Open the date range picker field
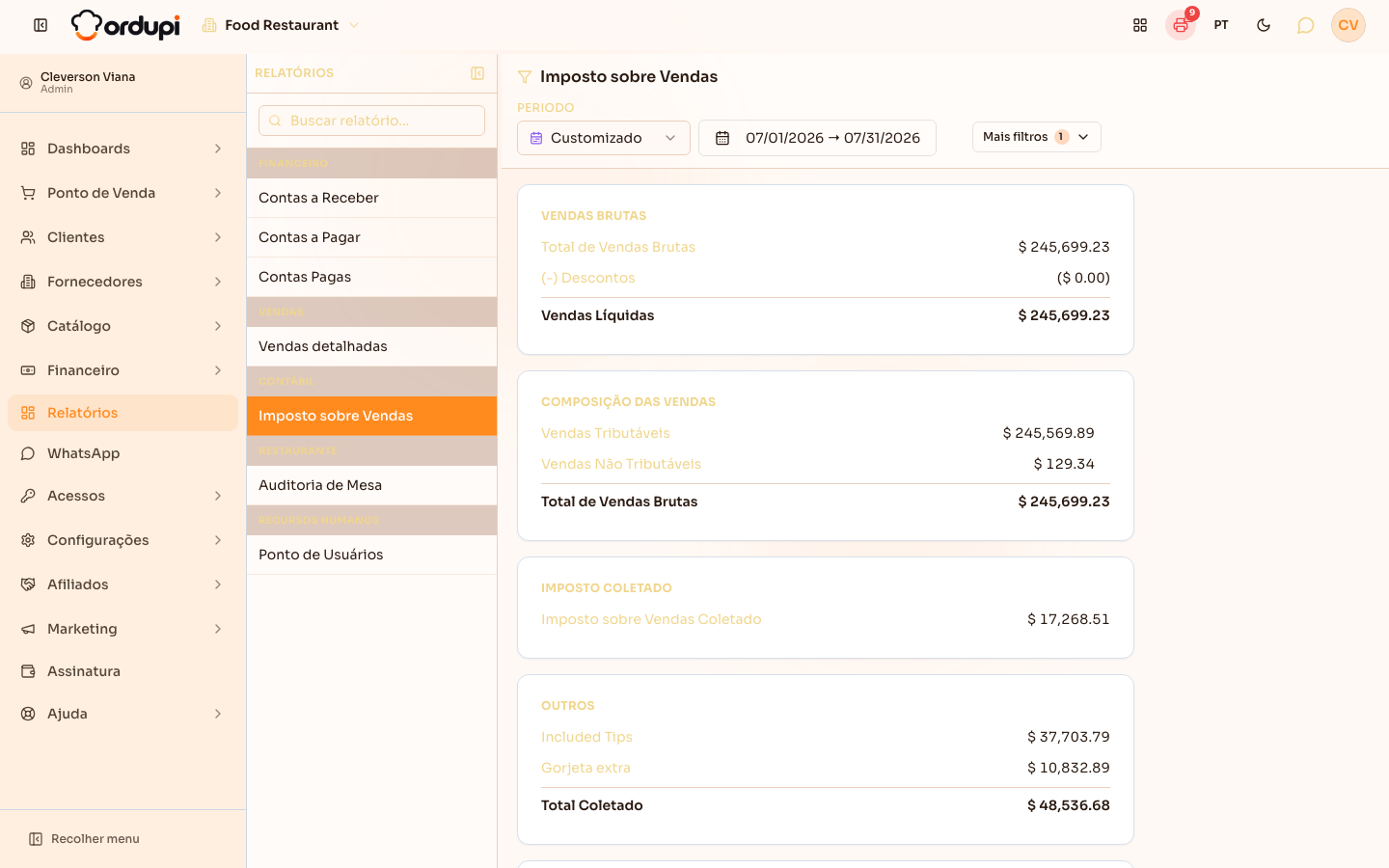The height and width of the screenshot is (868, 1389). (x=817, y=138)
